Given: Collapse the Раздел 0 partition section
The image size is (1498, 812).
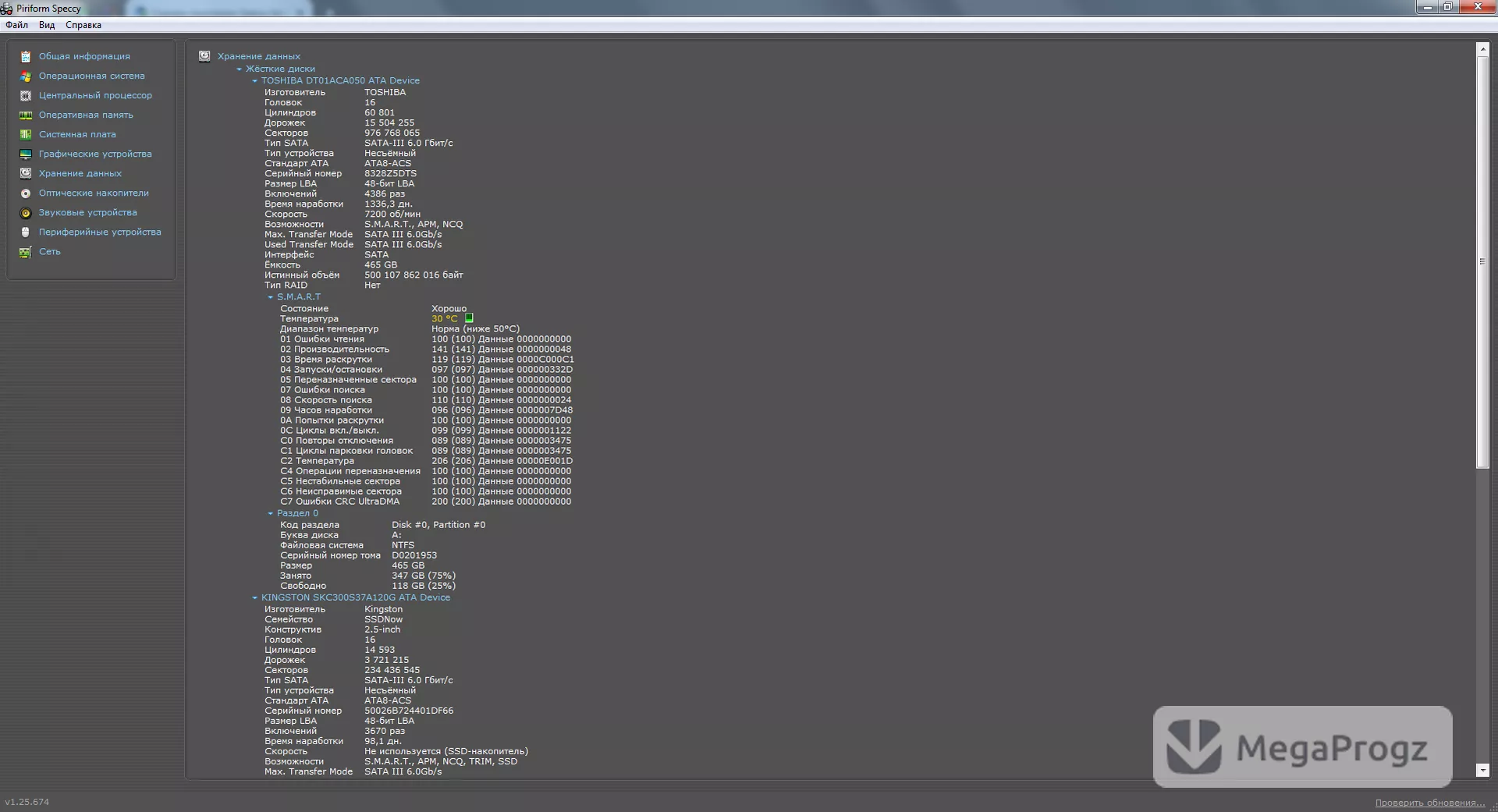Looking at the screenshot, I should point(271,513).
